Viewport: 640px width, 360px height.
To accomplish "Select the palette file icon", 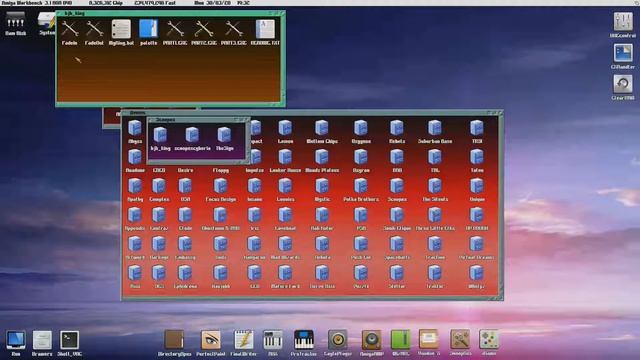I will click(x=148, y=29).
